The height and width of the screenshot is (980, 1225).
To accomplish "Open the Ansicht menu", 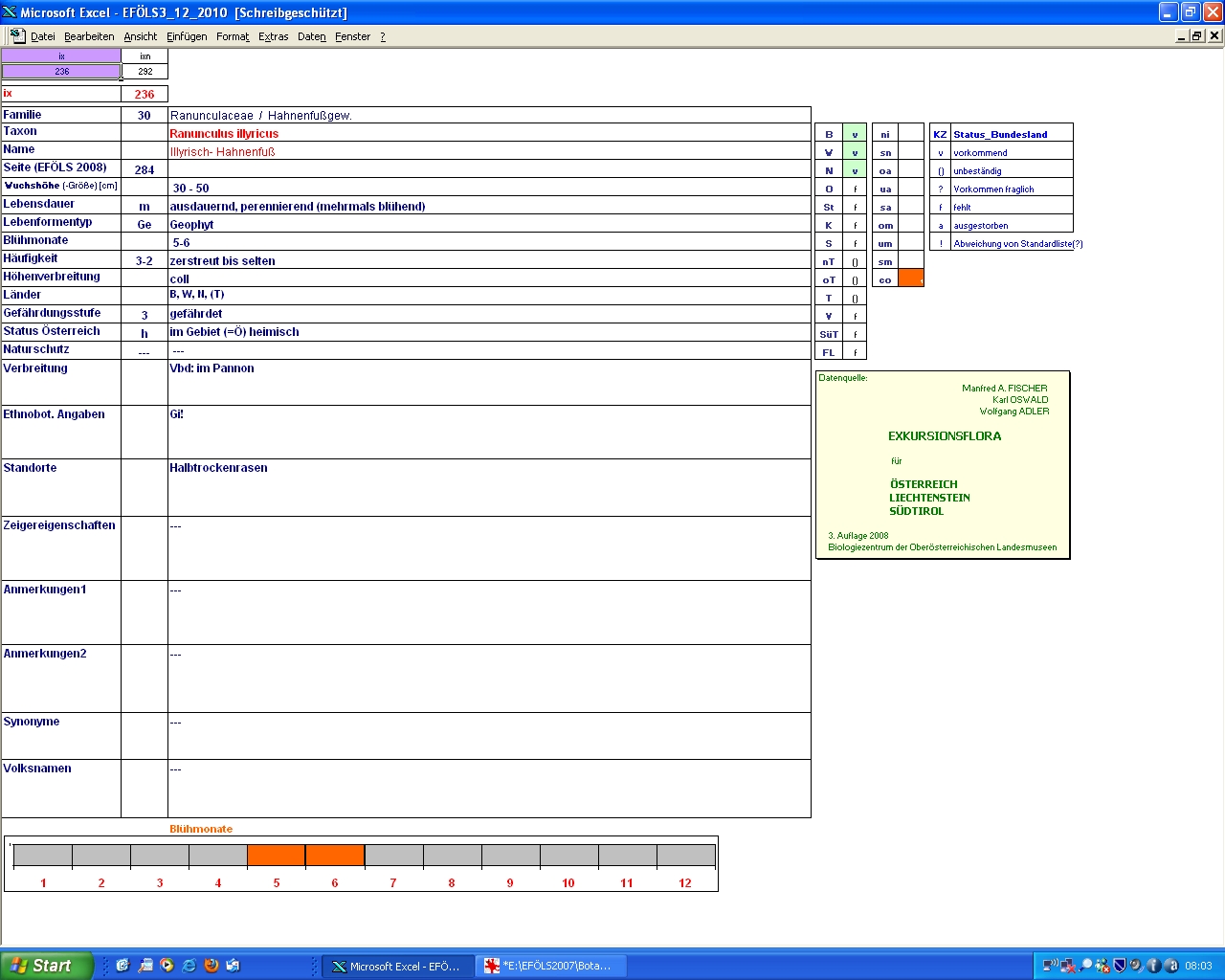I will coord(141,36).
